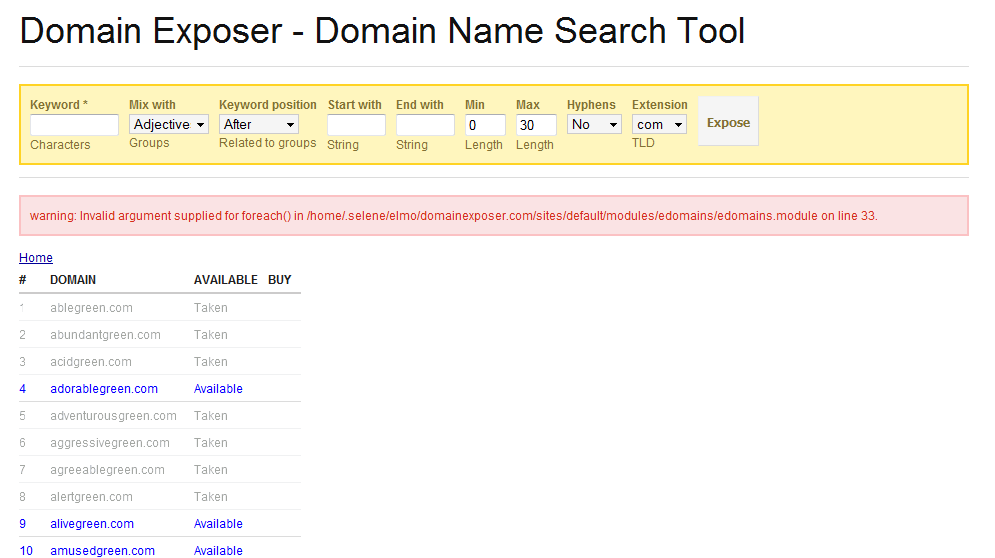Click Taken status for acidgreen.com
This screenshot has height=558, width=995.
[211, 362]
